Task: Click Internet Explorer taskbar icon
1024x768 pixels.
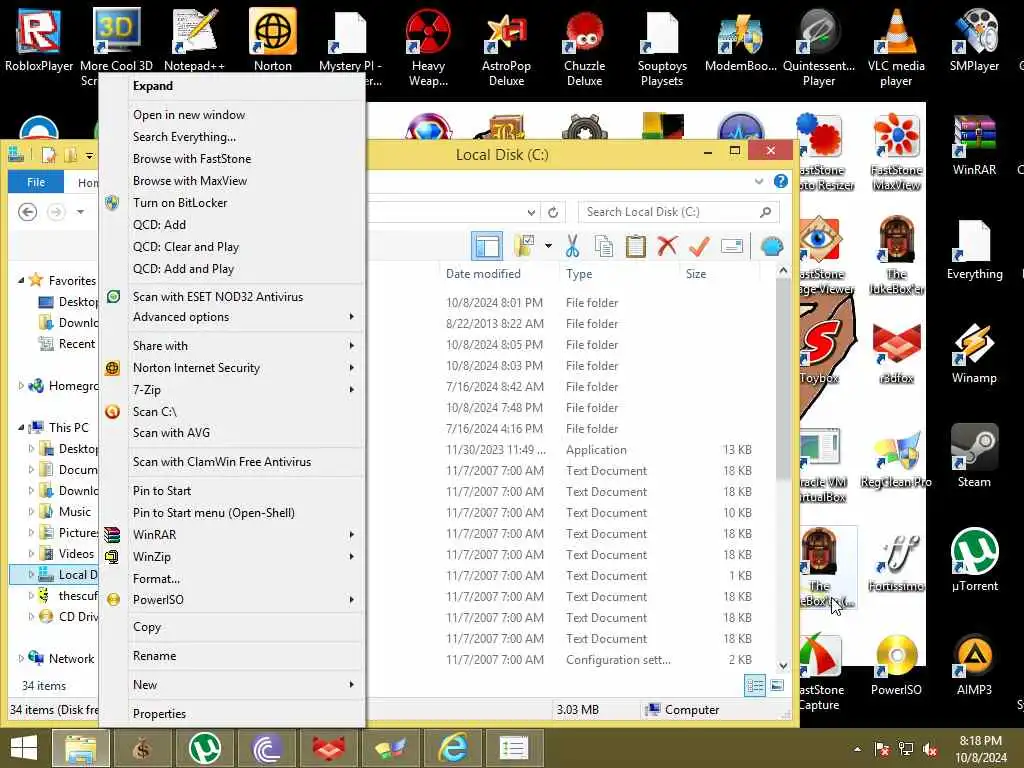Action: (452, 748)
